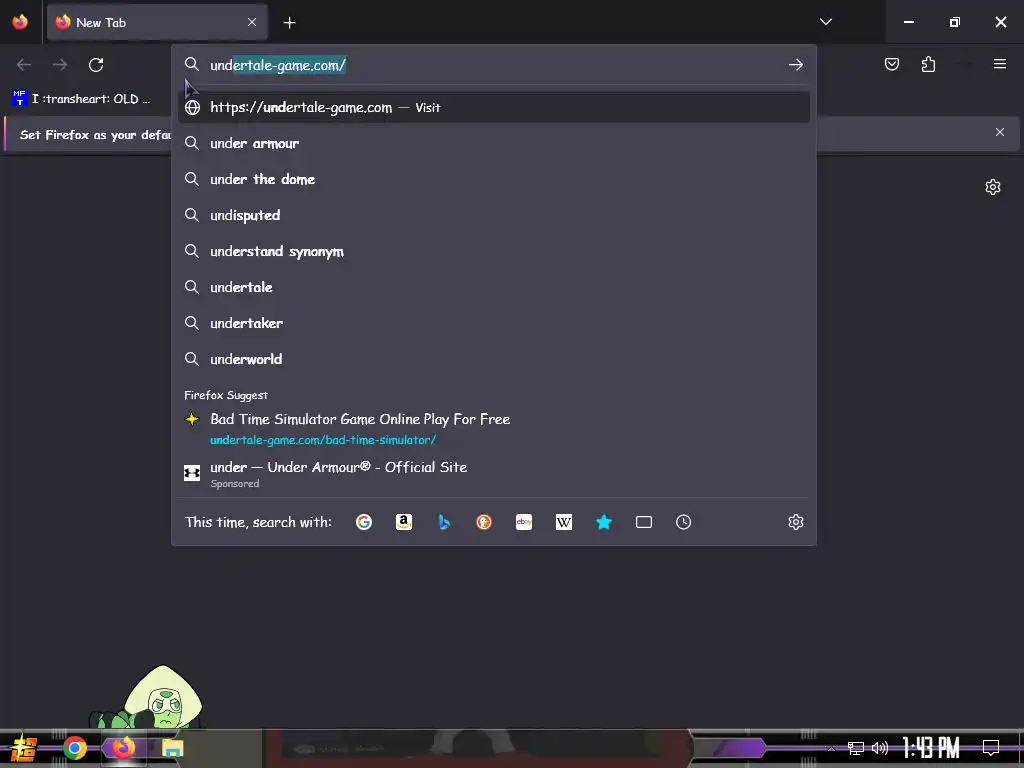Open undertale-game.com/bad-time-simulator/ URL link
This screenshot has height=768, width=1024.
click(x=323, y=440)
